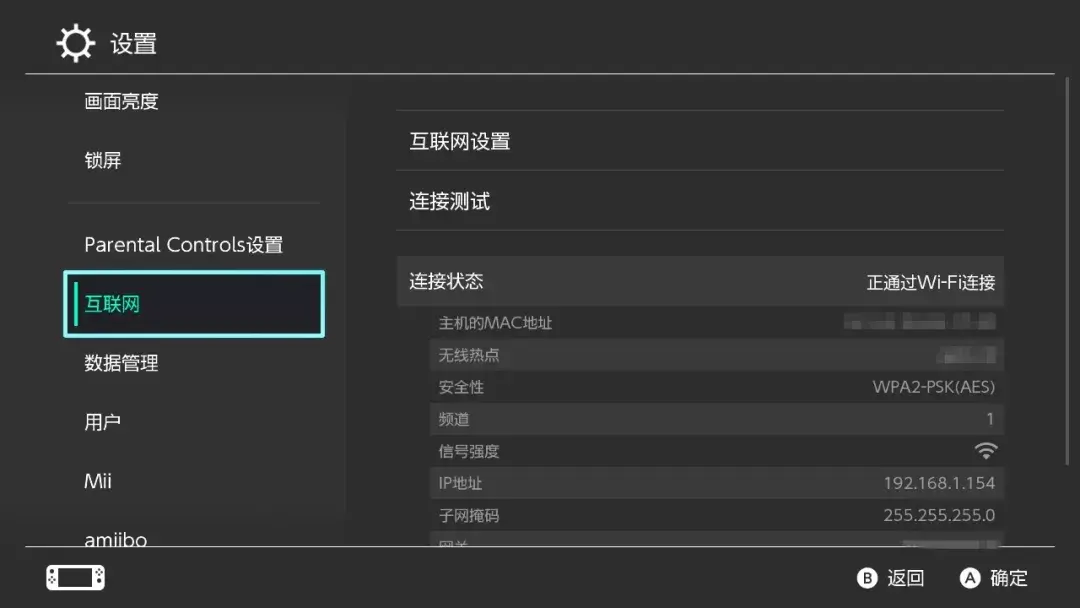Open Parental Controls设置
This screenshot has height=608, width=1080.
pos(183,245)
